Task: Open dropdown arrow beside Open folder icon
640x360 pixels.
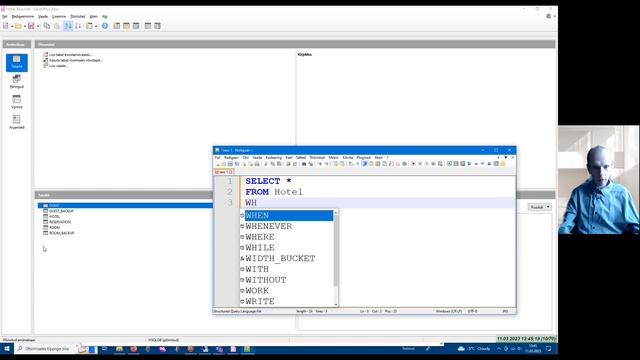Action: coord(24,27)
